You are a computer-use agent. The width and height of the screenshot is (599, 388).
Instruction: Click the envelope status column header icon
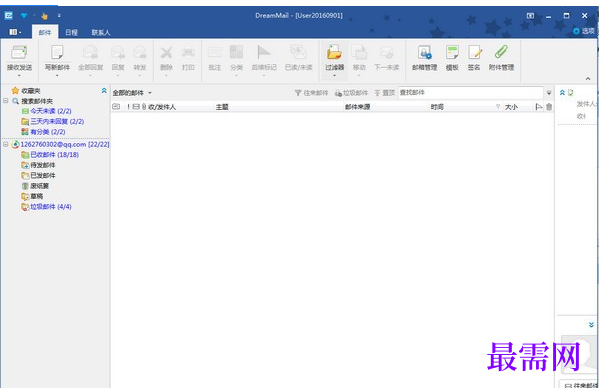136,107
